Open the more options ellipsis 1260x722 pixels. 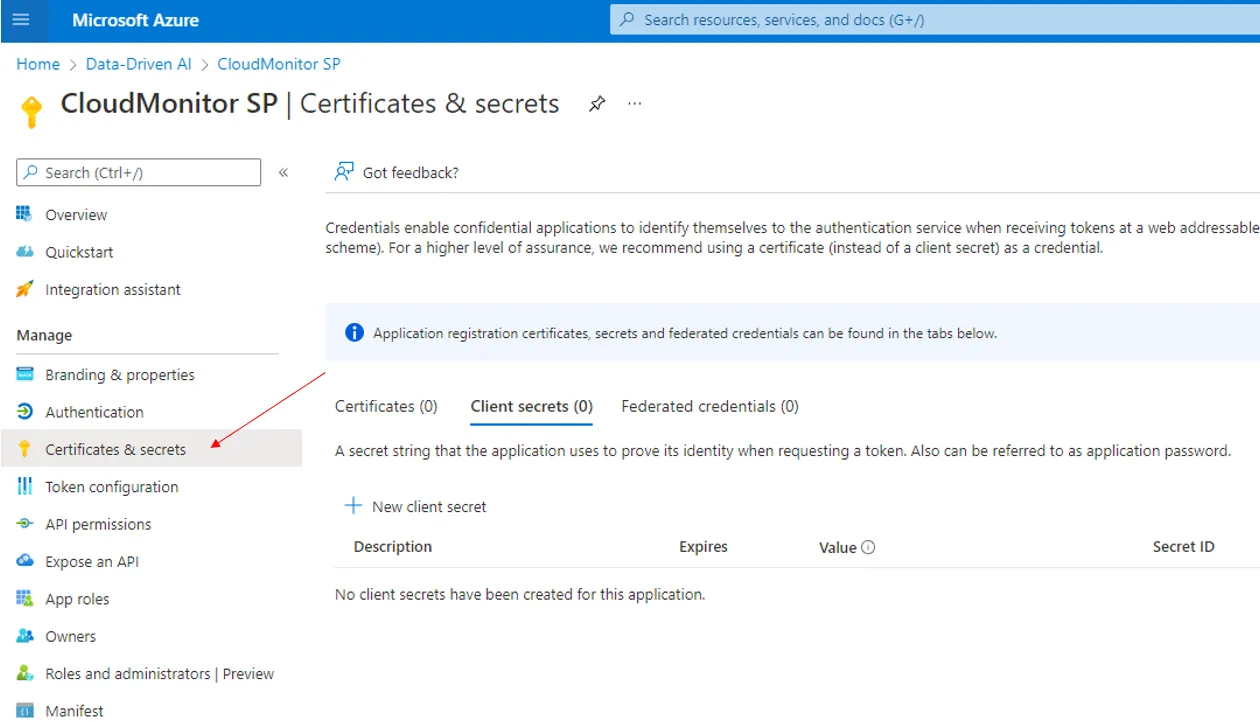coord(634,104)
